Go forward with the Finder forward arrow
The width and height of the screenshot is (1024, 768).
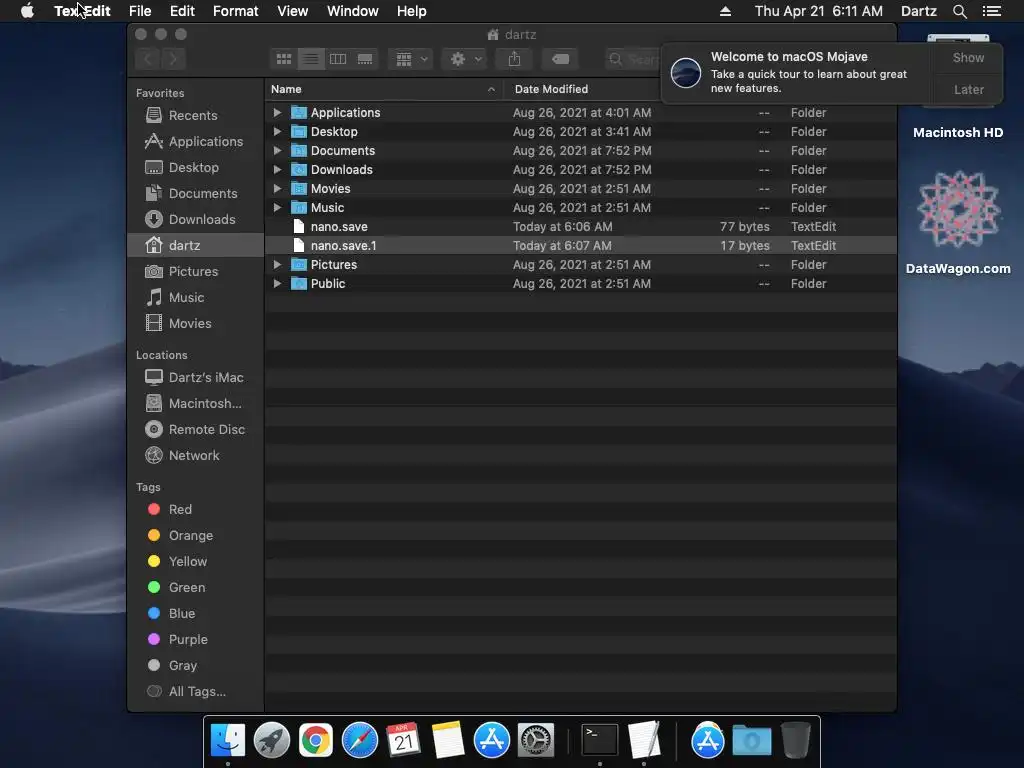pos(173,59)
